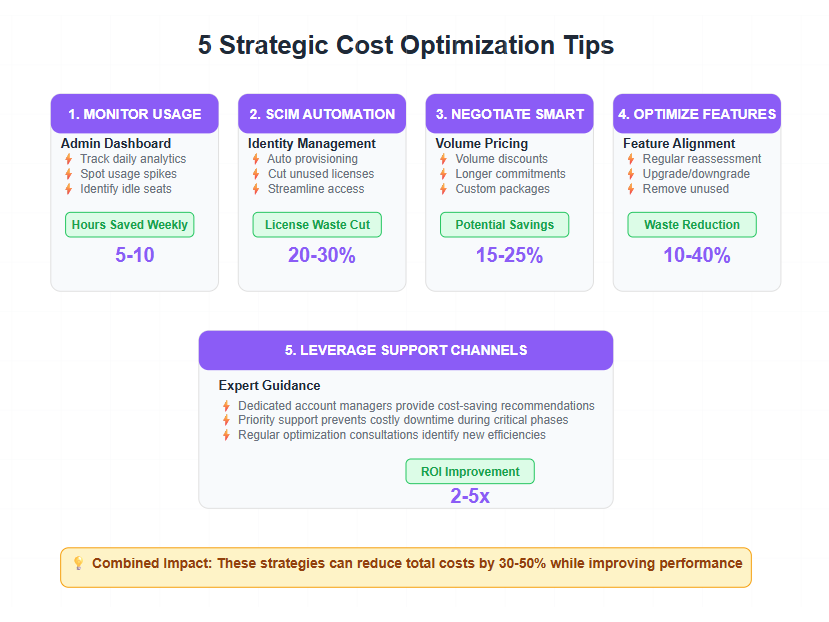Click the Hours Saved Weekly badge
829x622 pixels.
click(130, 225)
